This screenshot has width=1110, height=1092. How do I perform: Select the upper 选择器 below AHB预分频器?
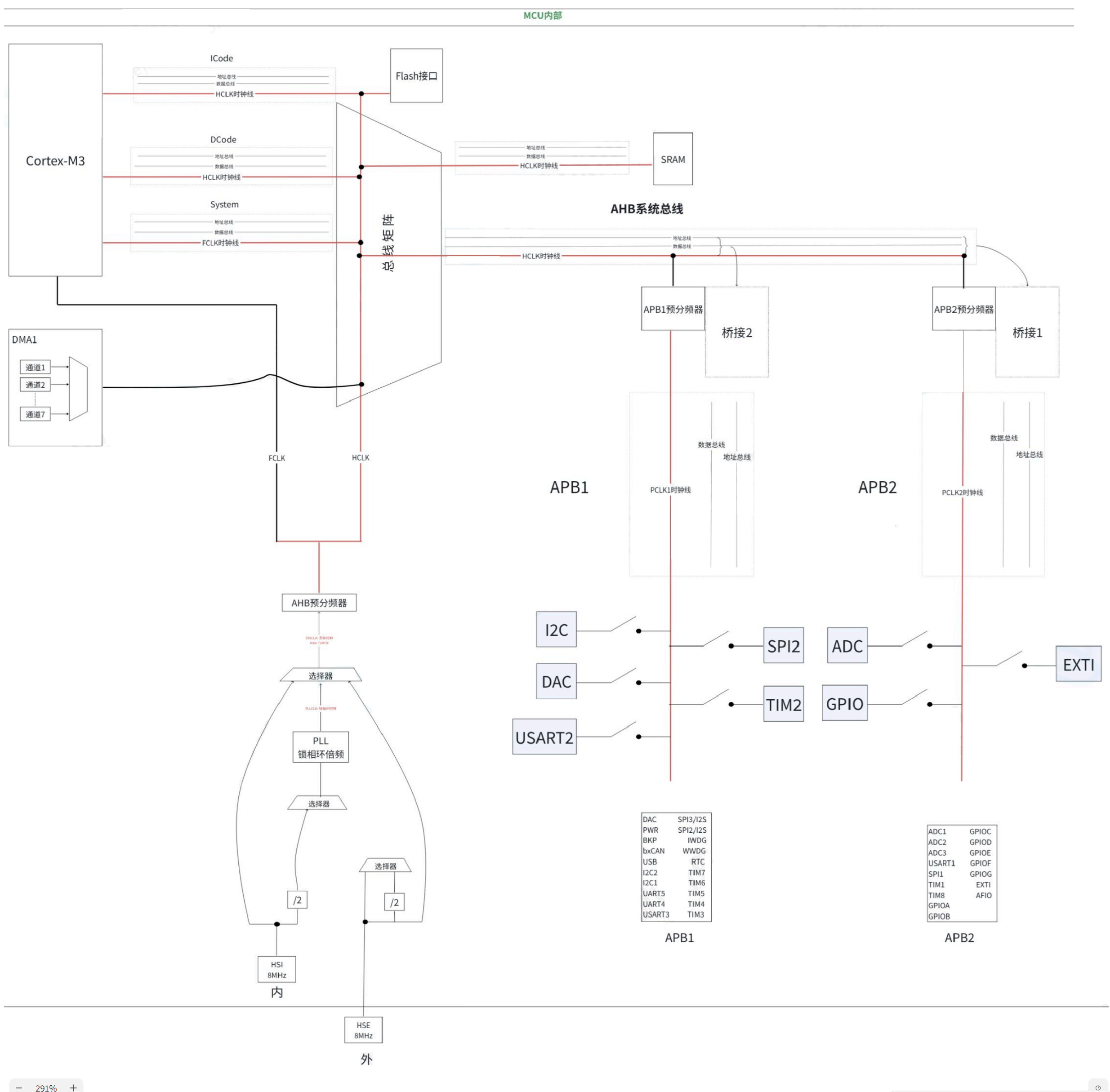point(320,675)
